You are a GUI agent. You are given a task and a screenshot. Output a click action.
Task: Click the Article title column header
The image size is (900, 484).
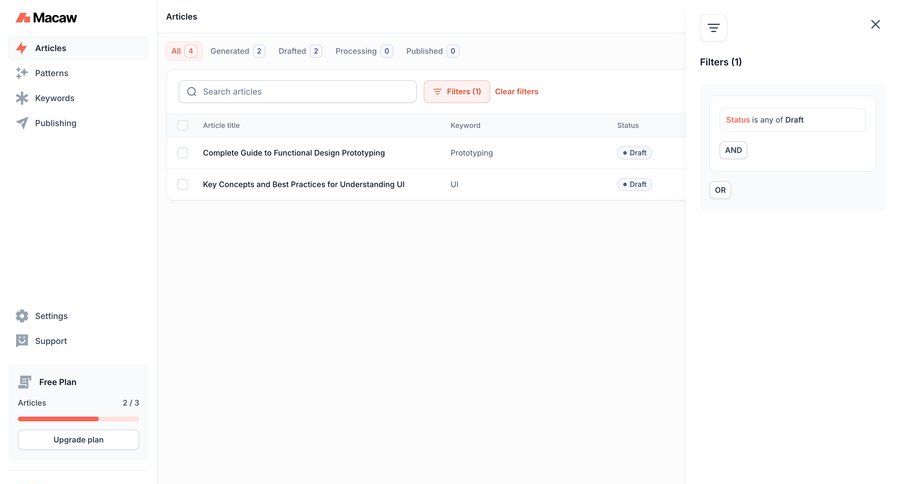[221, 125]
